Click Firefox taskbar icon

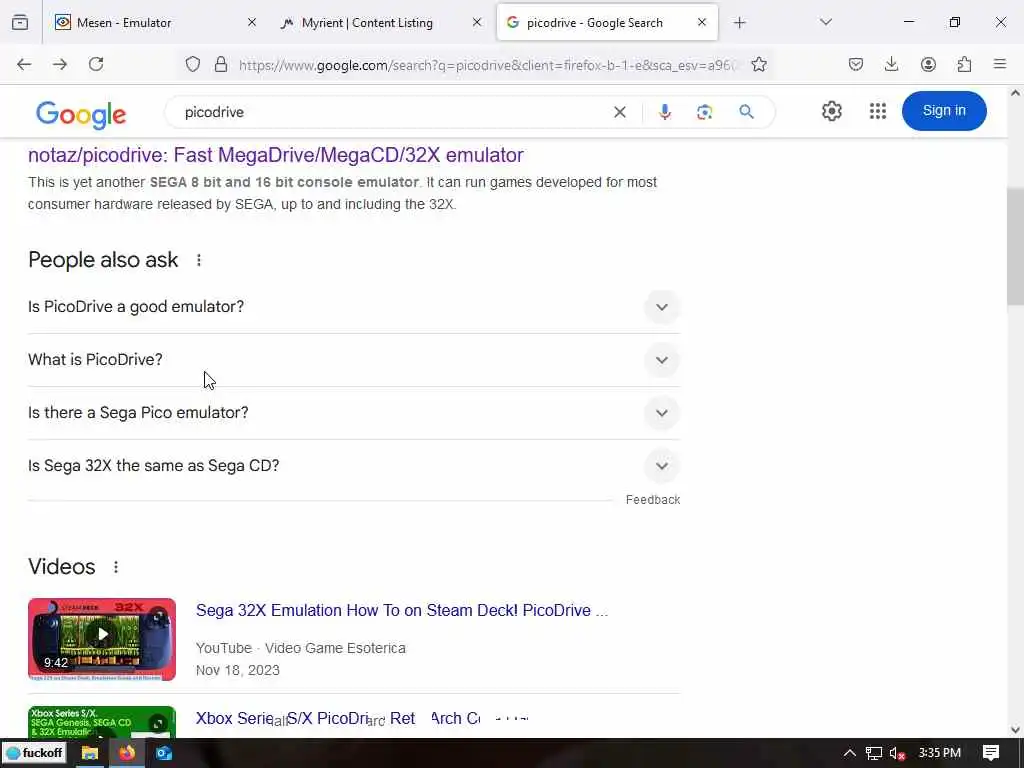(127, 753)
